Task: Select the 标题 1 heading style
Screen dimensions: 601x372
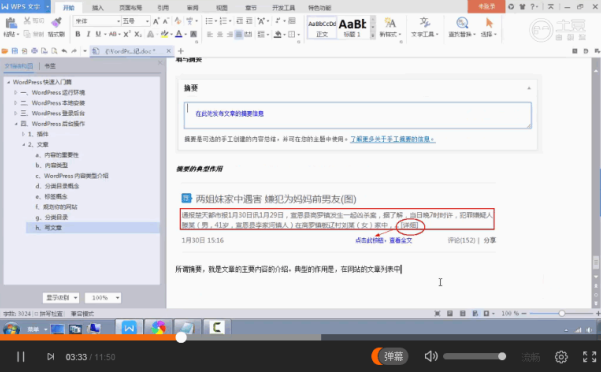Action: (x=352, y=28)
